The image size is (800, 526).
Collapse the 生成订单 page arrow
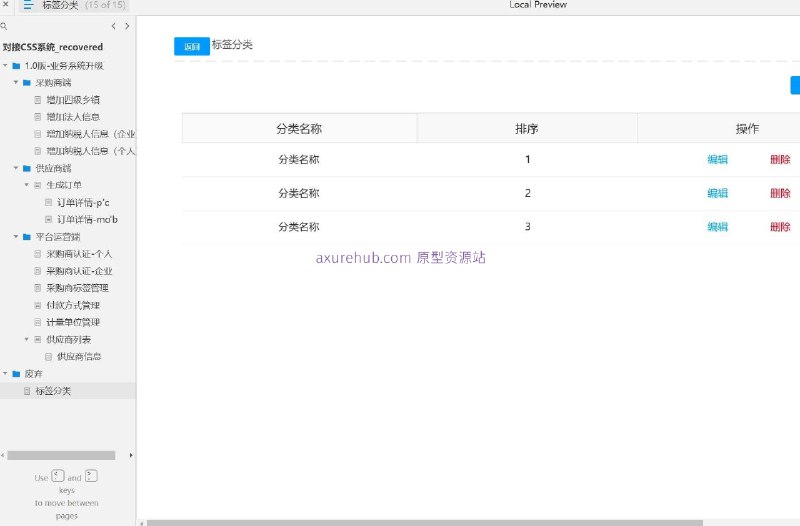click(27, 185)
